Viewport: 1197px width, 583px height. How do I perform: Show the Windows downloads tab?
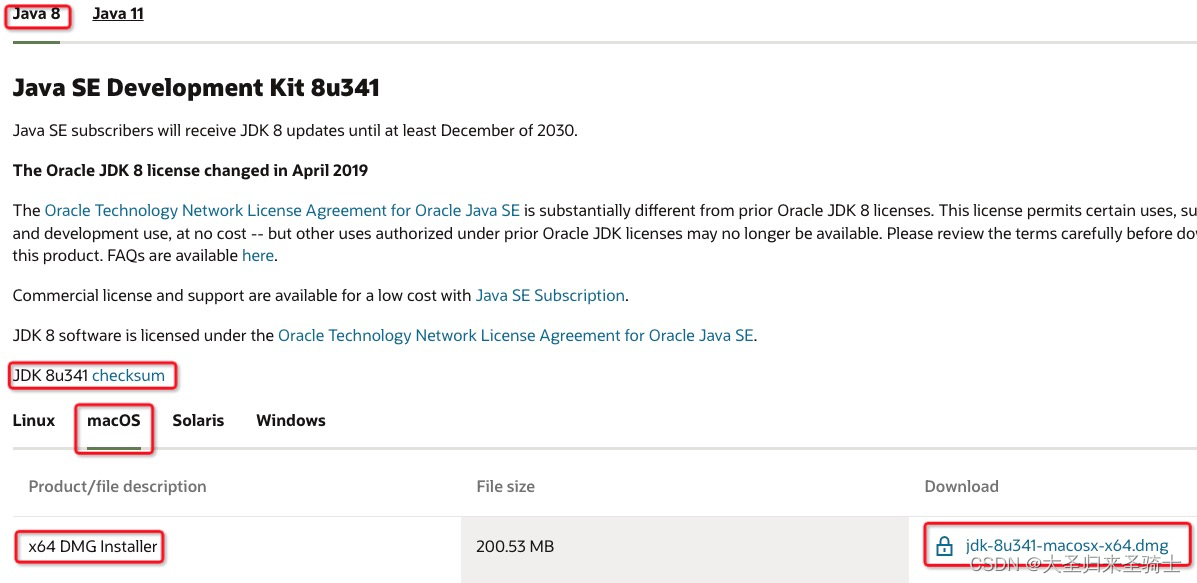click(x=291, y=420)
